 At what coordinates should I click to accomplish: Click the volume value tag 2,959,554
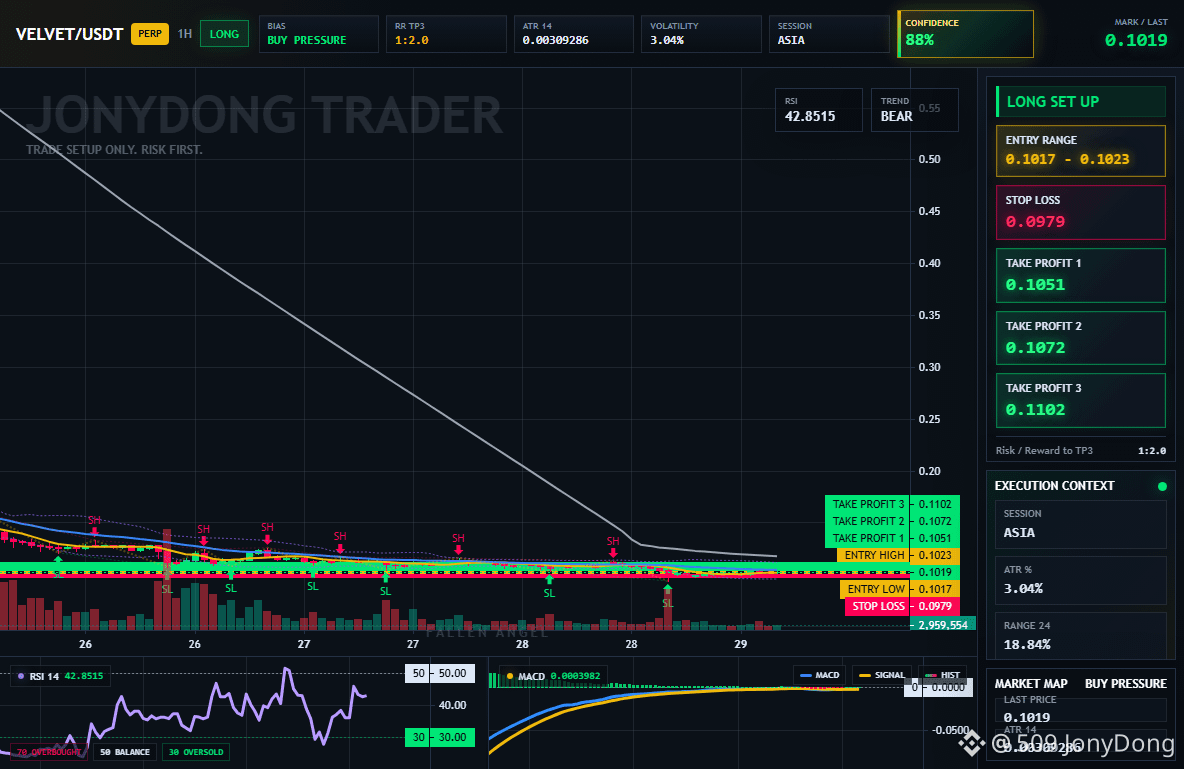tap(942, 625)
